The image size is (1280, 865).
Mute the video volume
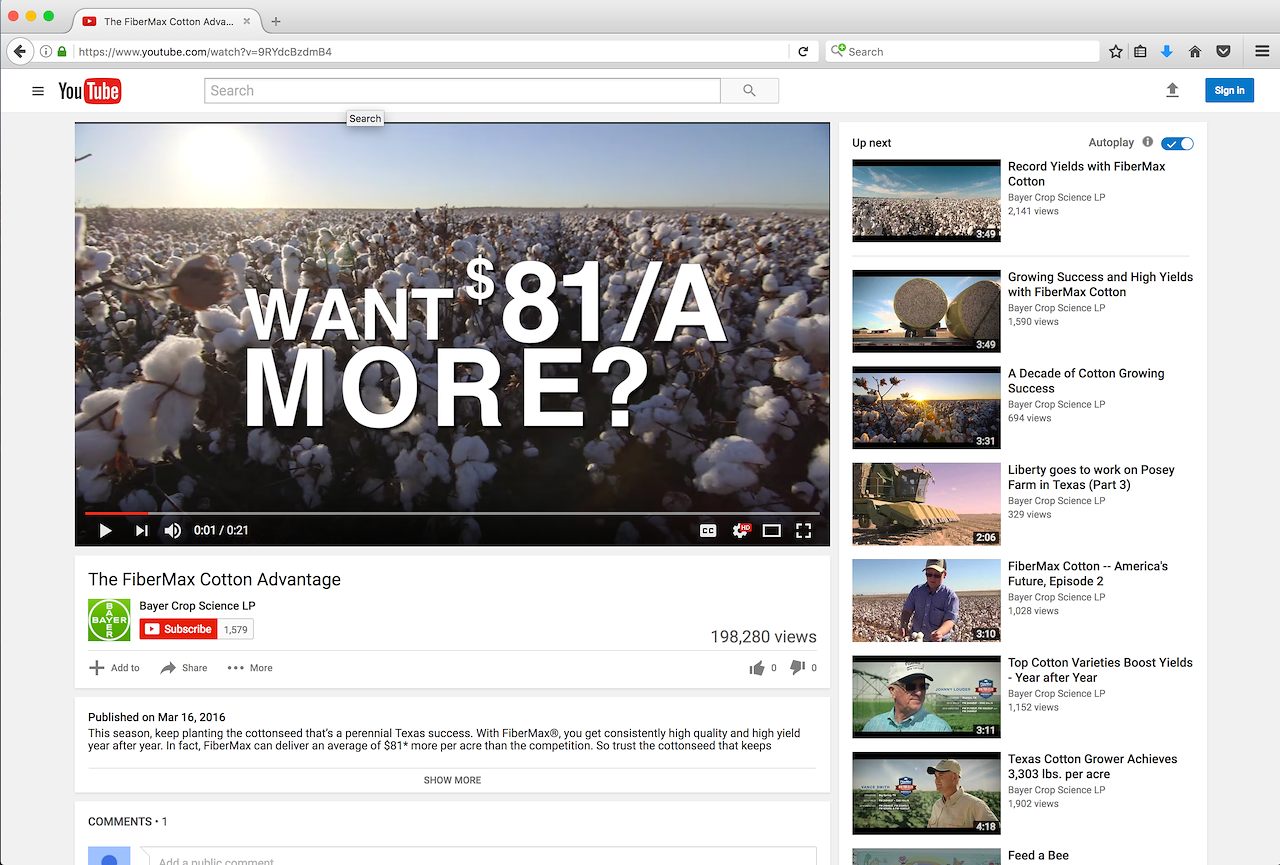click(173, 531)
